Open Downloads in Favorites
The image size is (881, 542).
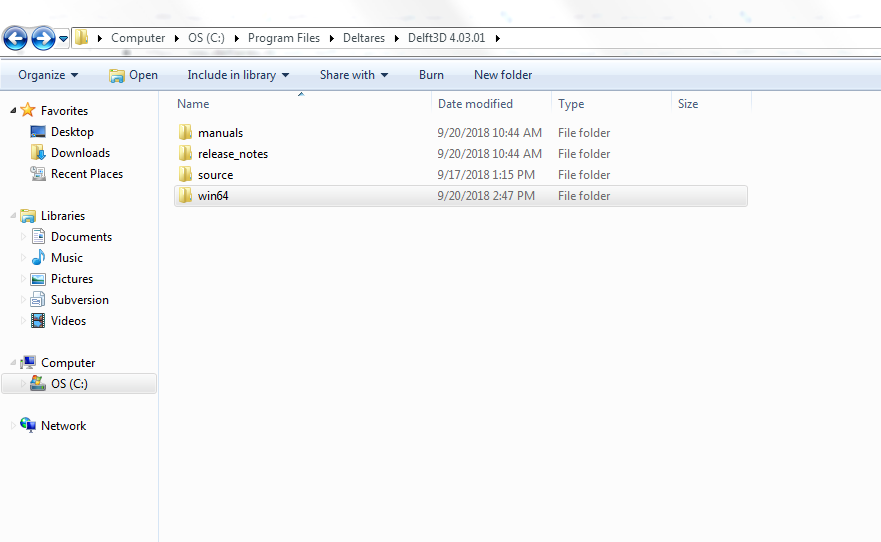pyautogui.click(x=80, y=153)
